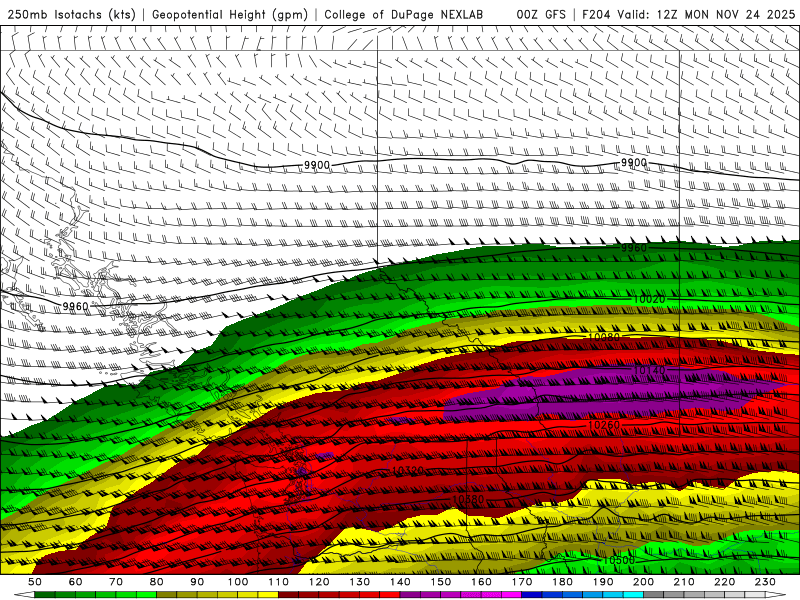Viewport: 800px width, 600px height.
Task: Select the dark blue swatch starting at 170
Action: 532,595
